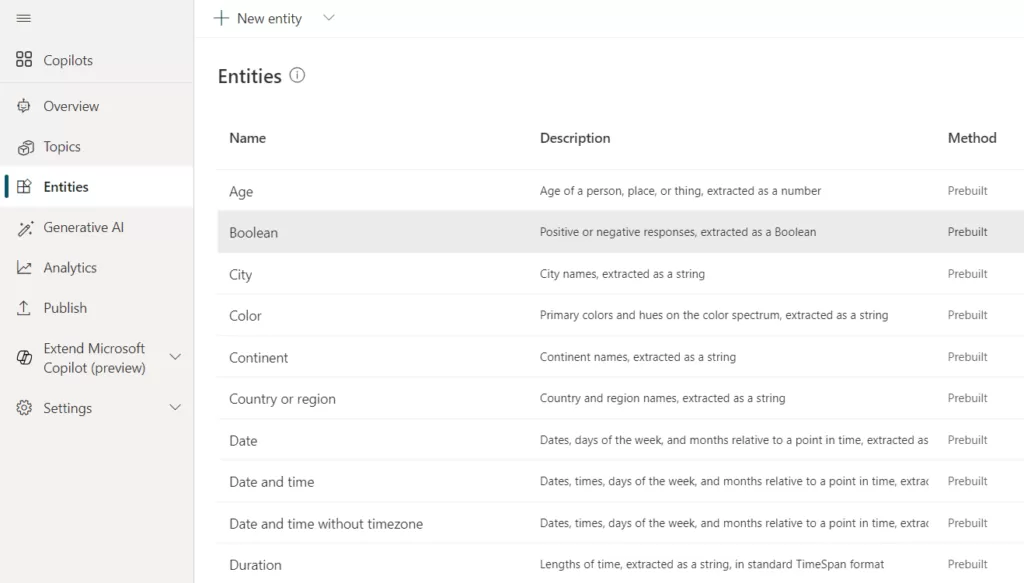The width and height of the screenshot is (1024, 583).
Task: Click the Overview sidebar icon
Action: click(x=24, y=106)
